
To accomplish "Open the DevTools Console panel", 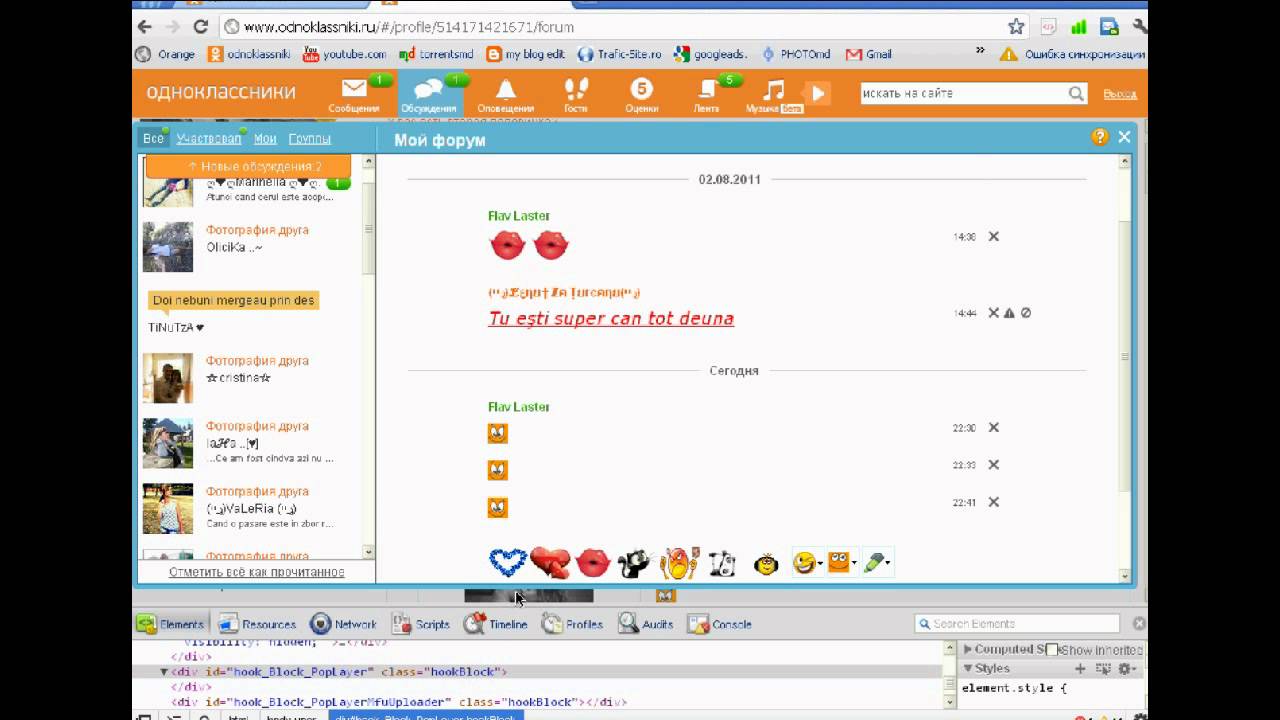I will [x=719, y=624].
